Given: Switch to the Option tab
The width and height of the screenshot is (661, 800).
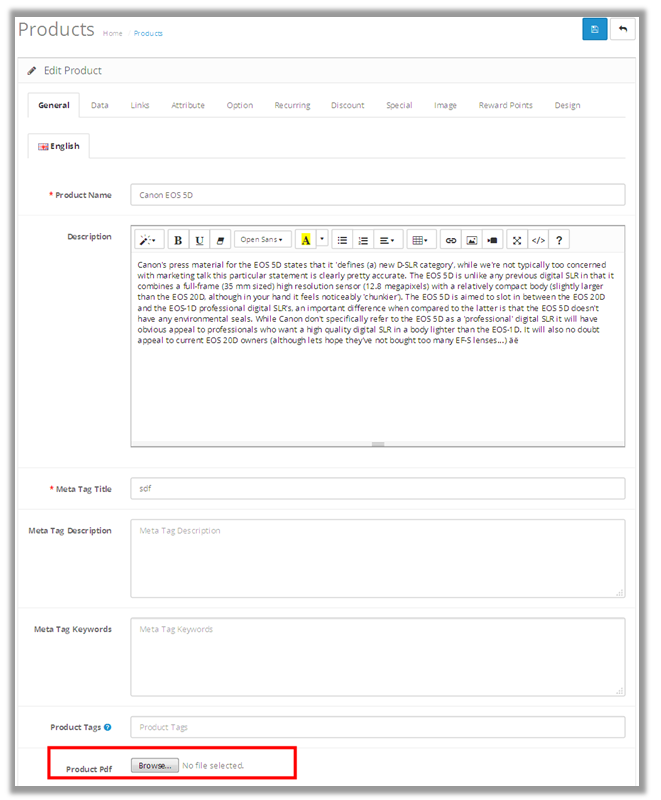Looking at the screenshot, I should 240,105.
